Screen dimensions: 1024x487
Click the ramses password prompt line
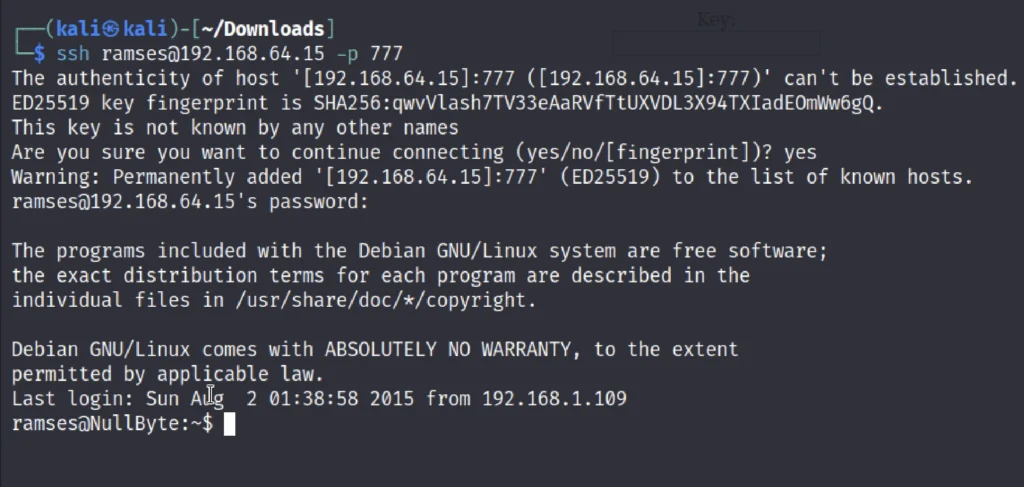(190, 202)
